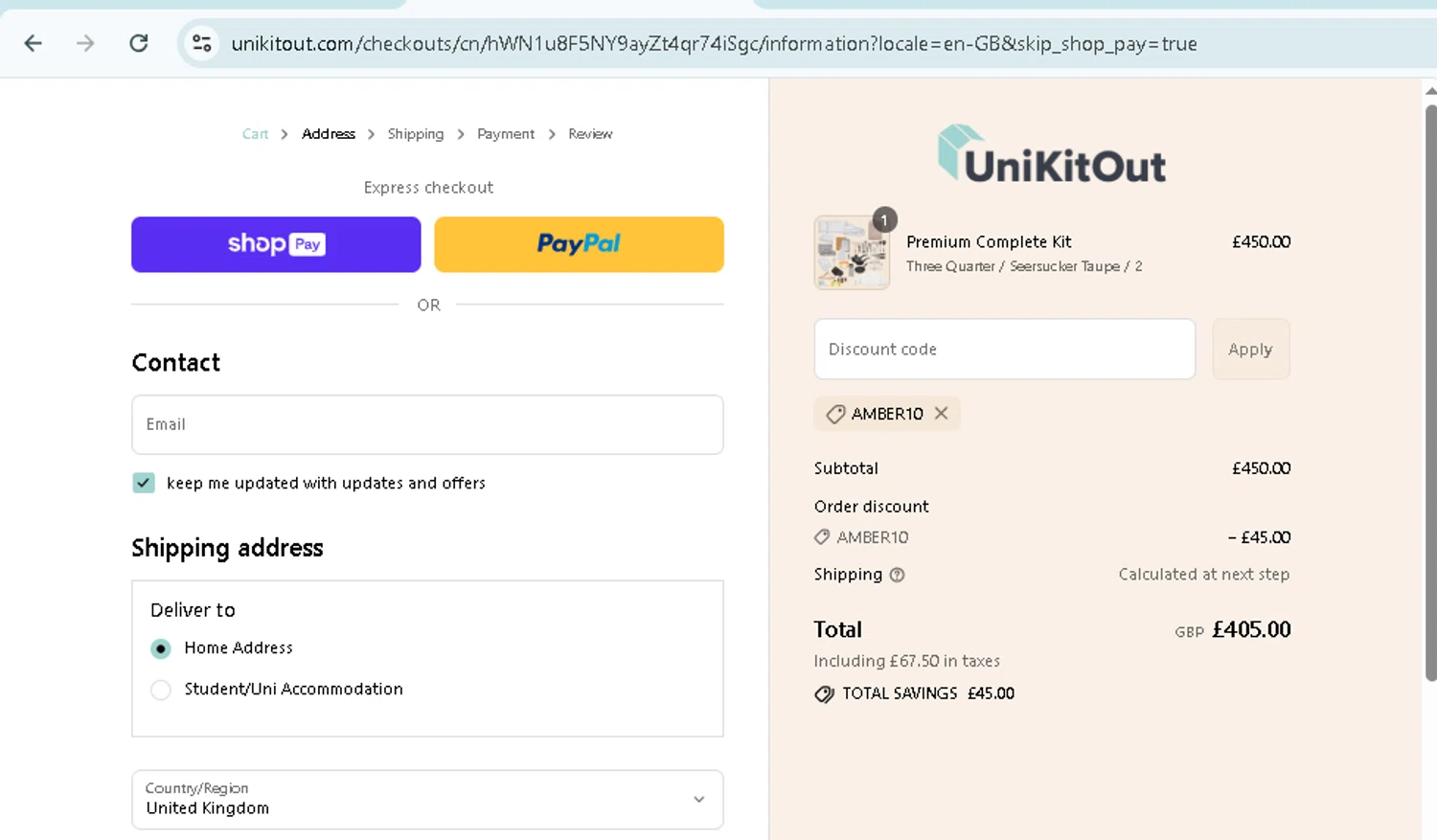Focus the Email contact field
The image size is (1437, 840).
tap(427, 424)
